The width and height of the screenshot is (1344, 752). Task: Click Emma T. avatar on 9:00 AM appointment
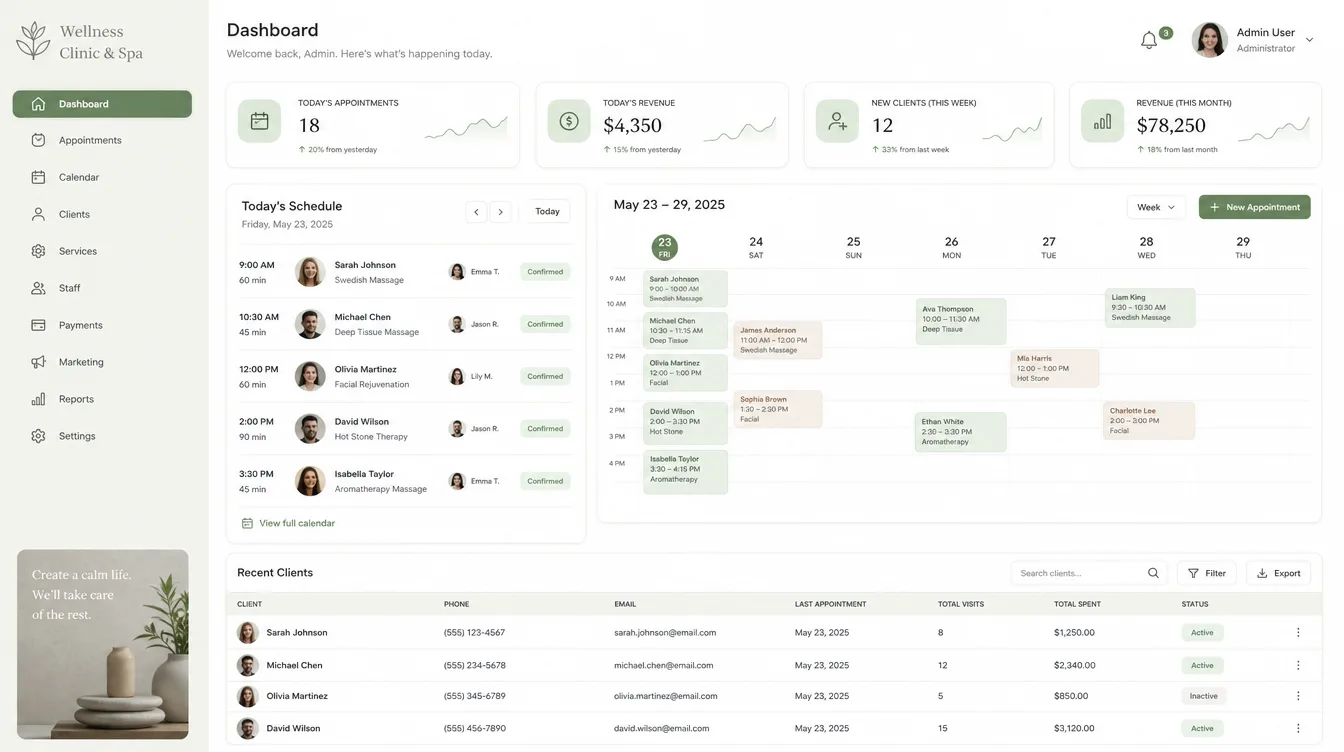coord(457,271)
